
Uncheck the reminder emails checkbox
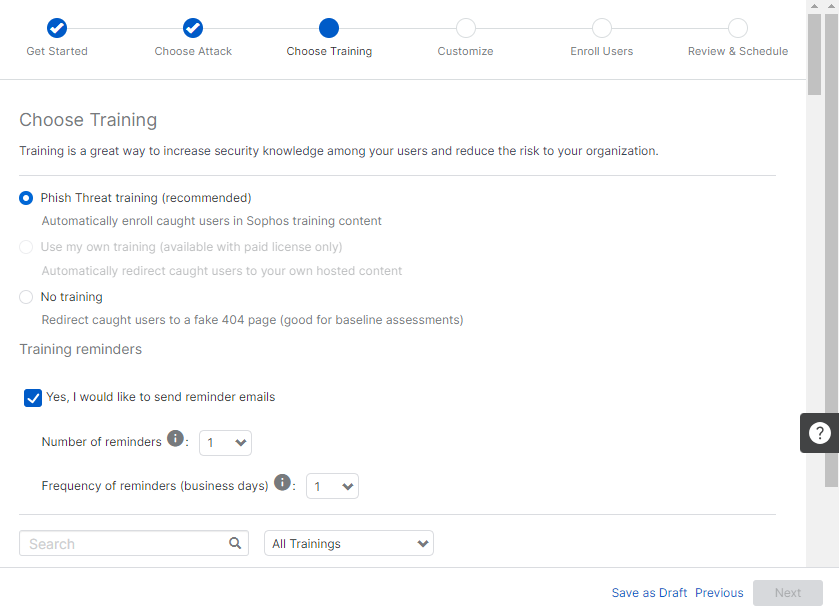tap(32, 397)
